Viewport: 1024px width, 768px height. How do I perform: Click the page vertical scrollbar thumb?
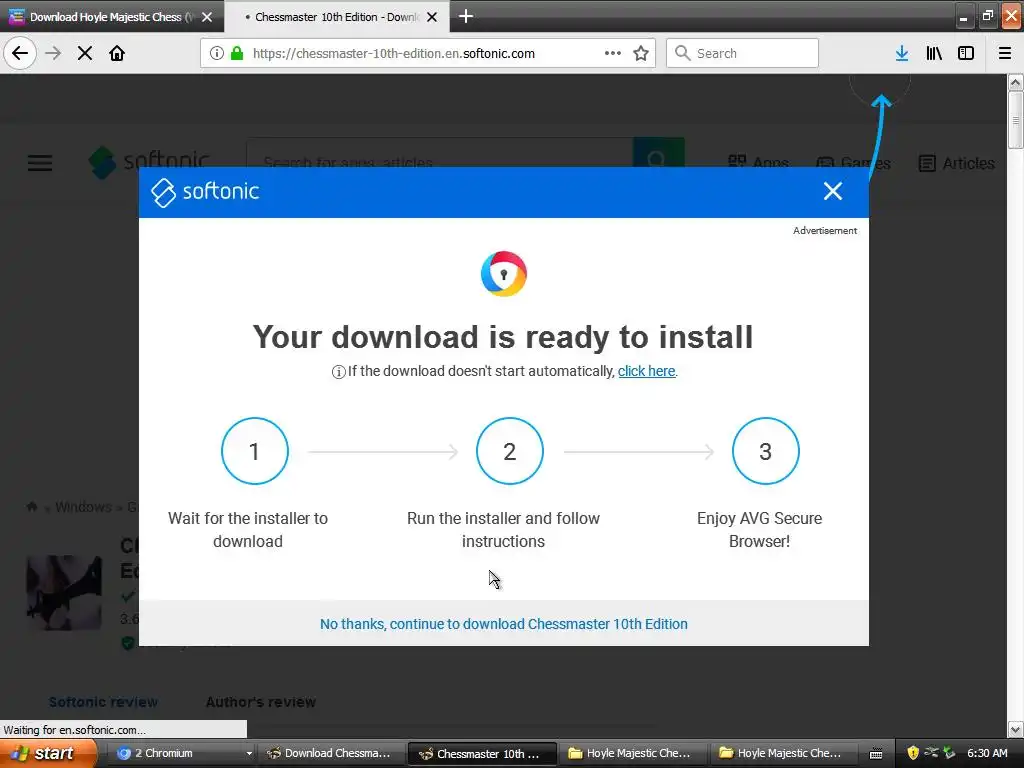[x=1015, y=120]
